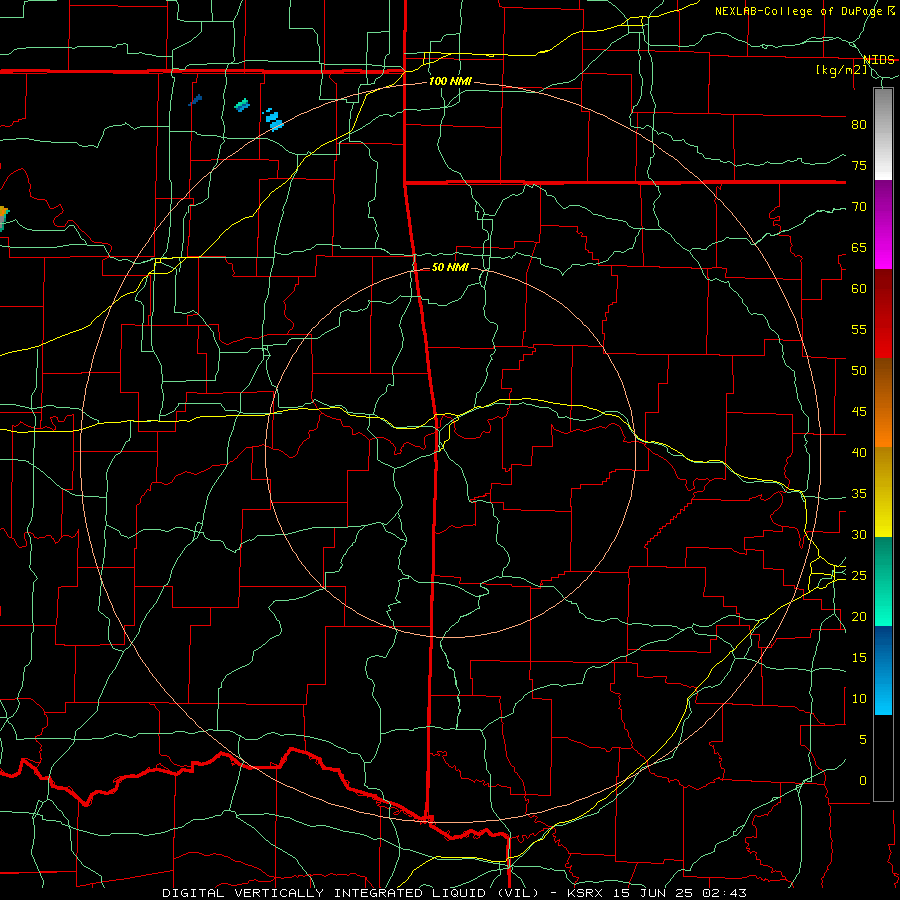900x900 pixels.
Task: Click the legend value 25
Action: (x=859, y=576)
